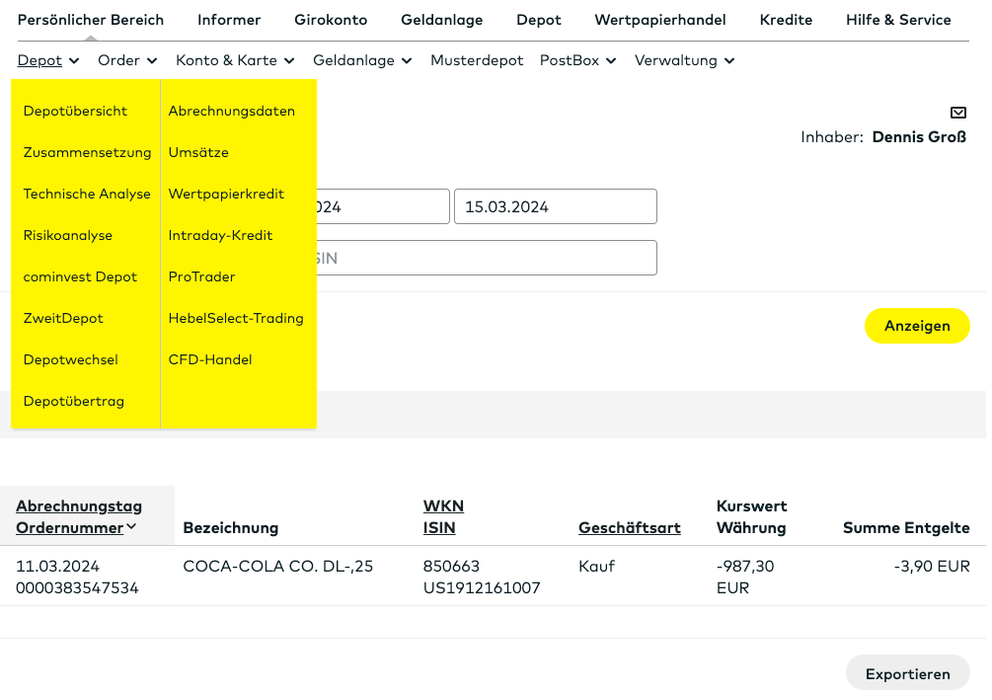Go to the Hilfe & Service section

click(898, 19)
